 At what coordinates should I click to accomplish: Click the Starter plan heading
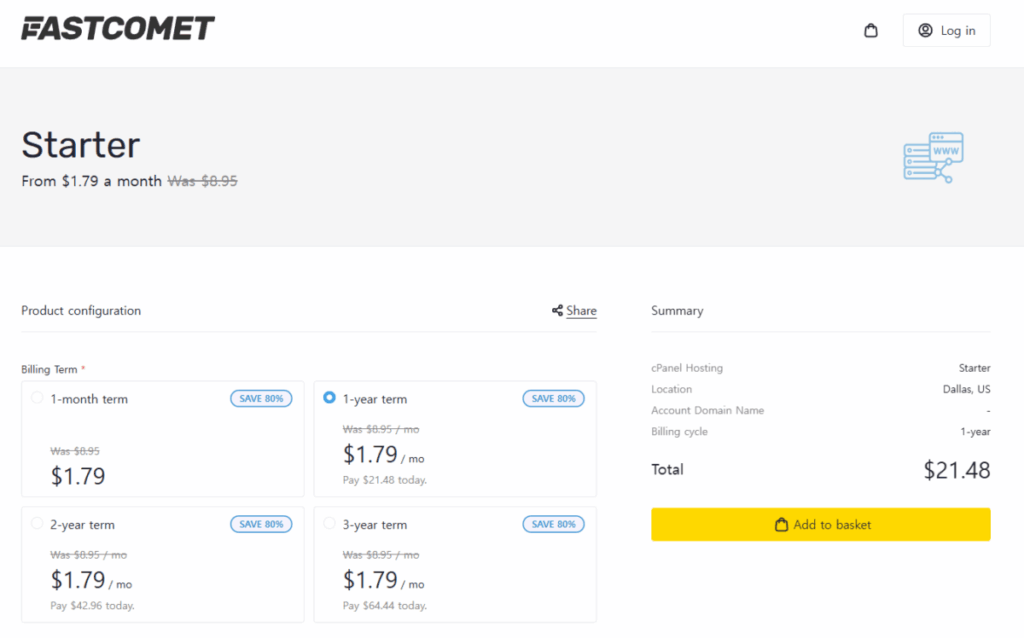tap(80, 145)
